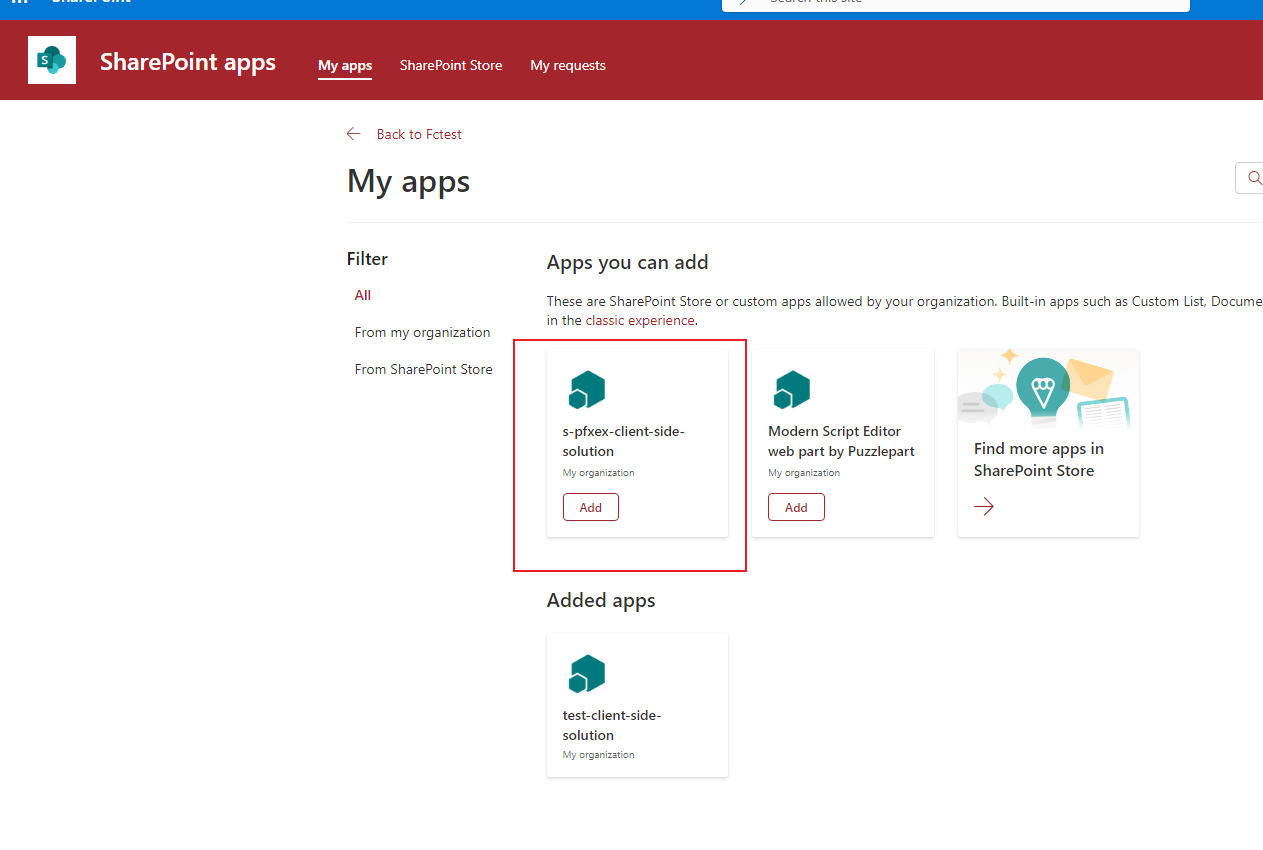Click Modern Script Editor web part by Puzzlepart title
This screenshot has height=850, width=1263.
tap(841, 441)
